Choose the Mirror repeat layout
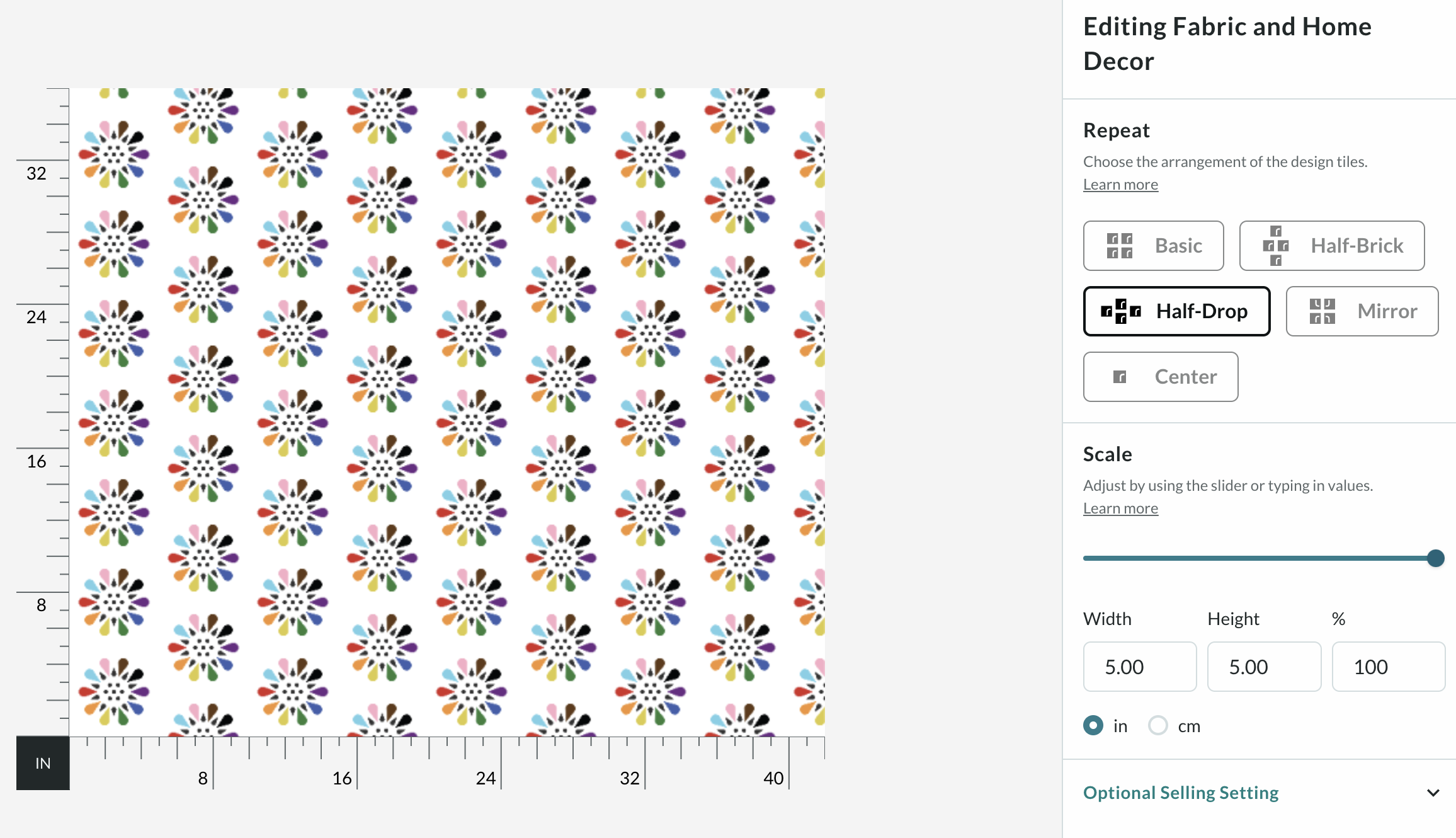 click(x=1362, y=311)
